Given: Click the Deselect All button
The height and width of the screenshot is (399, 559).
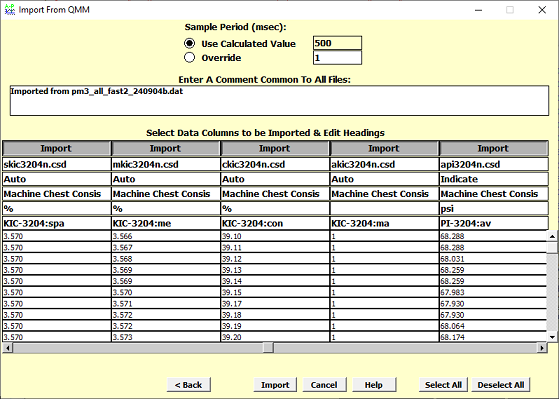Looking at the screenshot, I should tap(501, 385).
